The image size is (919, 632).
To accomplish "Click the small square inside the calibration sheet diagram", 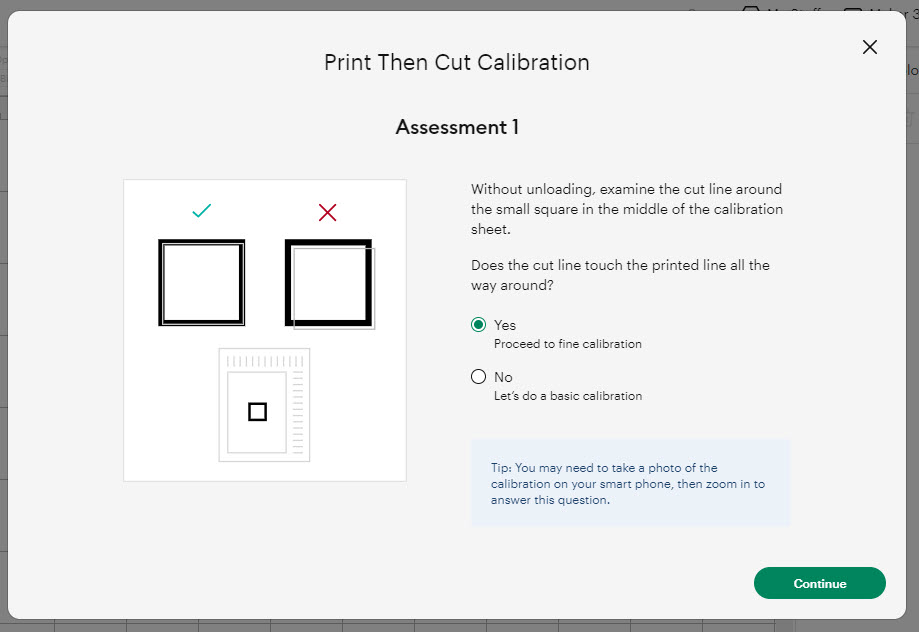I will pyautogui.click(x=256, y=410).
